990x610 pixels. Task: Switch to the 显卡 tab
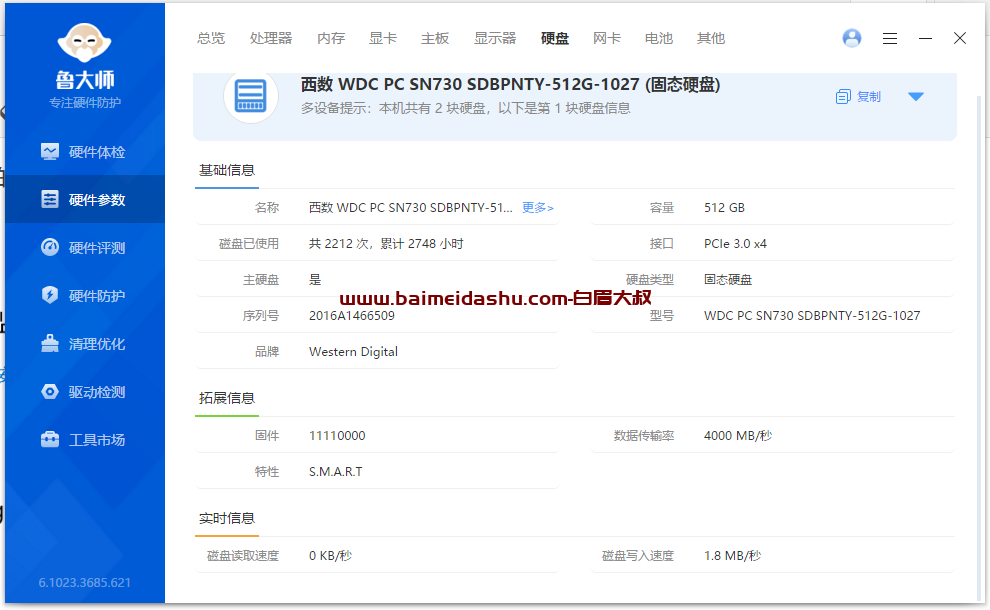point(383,39)
